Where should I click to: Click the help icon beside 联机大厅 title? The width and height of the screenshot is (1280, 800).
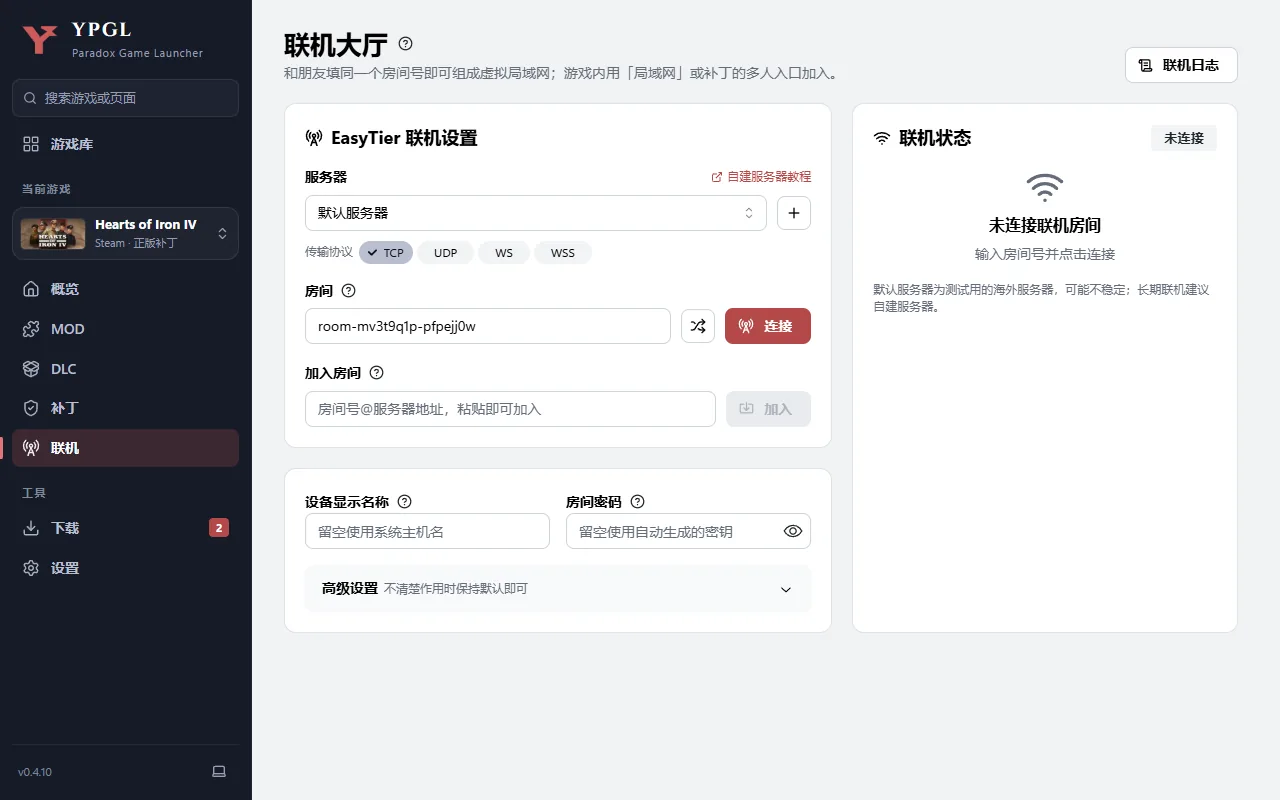pos(405,44)
